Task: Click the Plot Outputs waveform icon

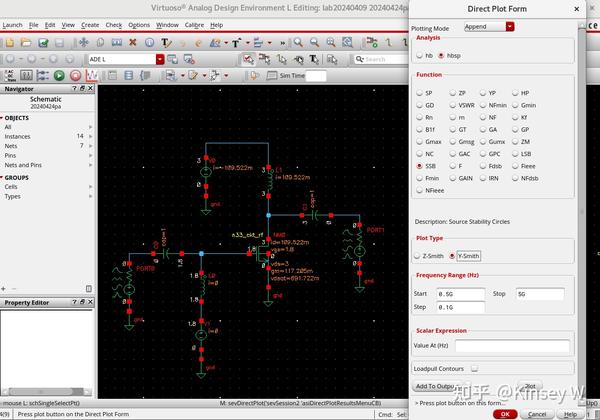Action: coord(92,75)
